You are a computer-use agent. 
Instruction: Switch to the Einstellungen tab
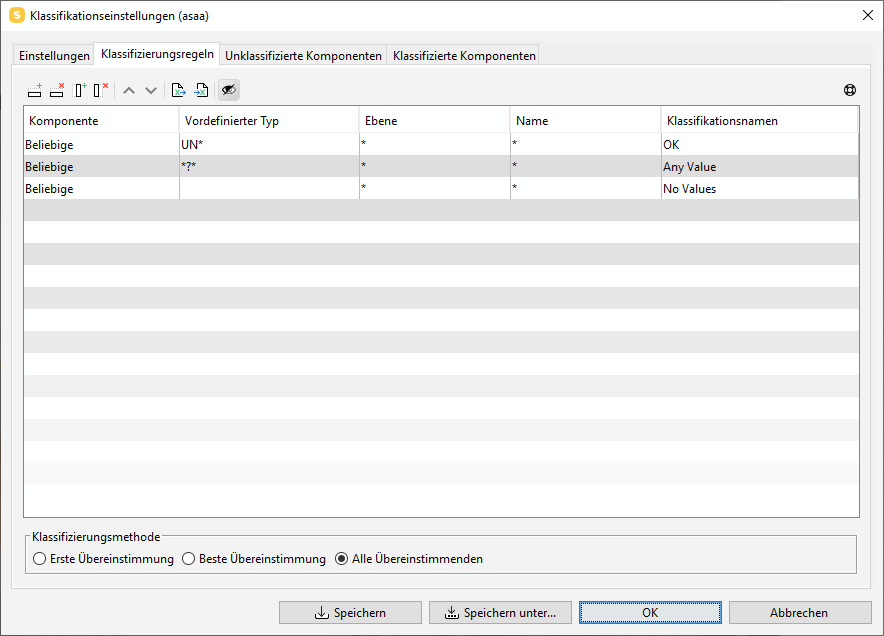point(54,56)
